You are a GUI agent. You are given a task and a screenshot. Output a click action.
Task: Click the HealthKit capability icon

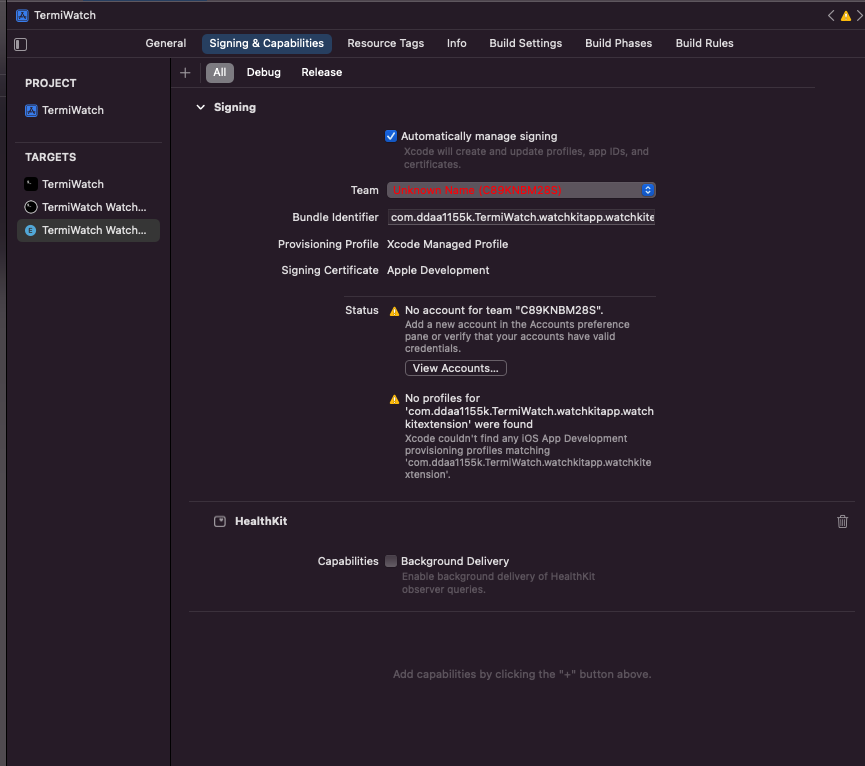point(220,521)
